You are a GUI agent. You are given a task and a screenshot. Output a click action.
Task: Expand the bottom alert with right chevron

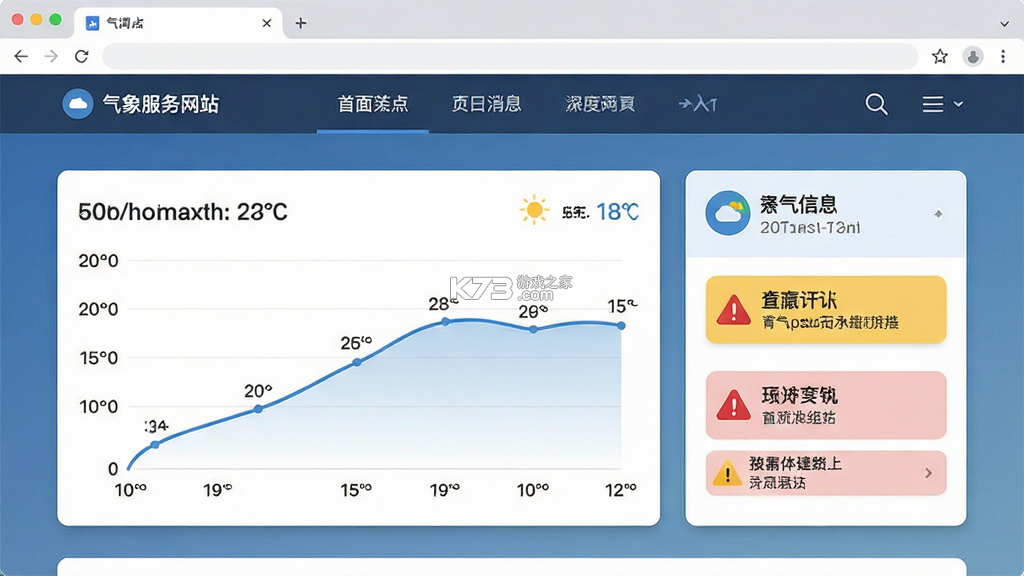pyautogui.click(x=928, y=473)
